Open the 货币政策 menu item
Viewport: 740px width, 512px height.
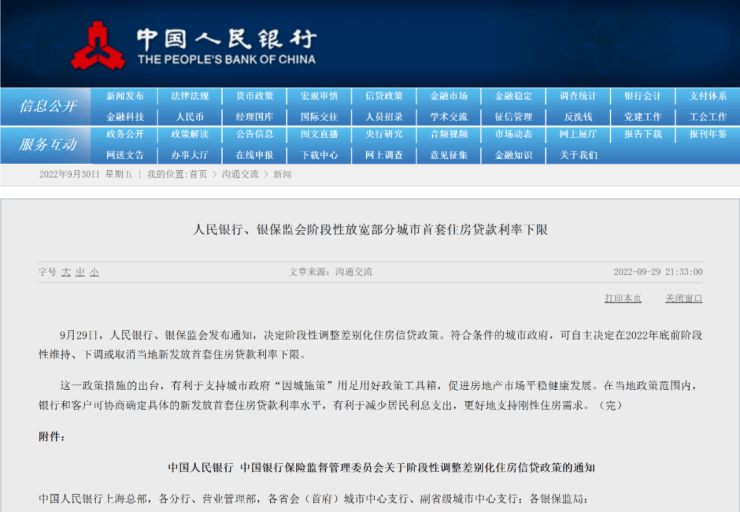(x=254, y=96)
